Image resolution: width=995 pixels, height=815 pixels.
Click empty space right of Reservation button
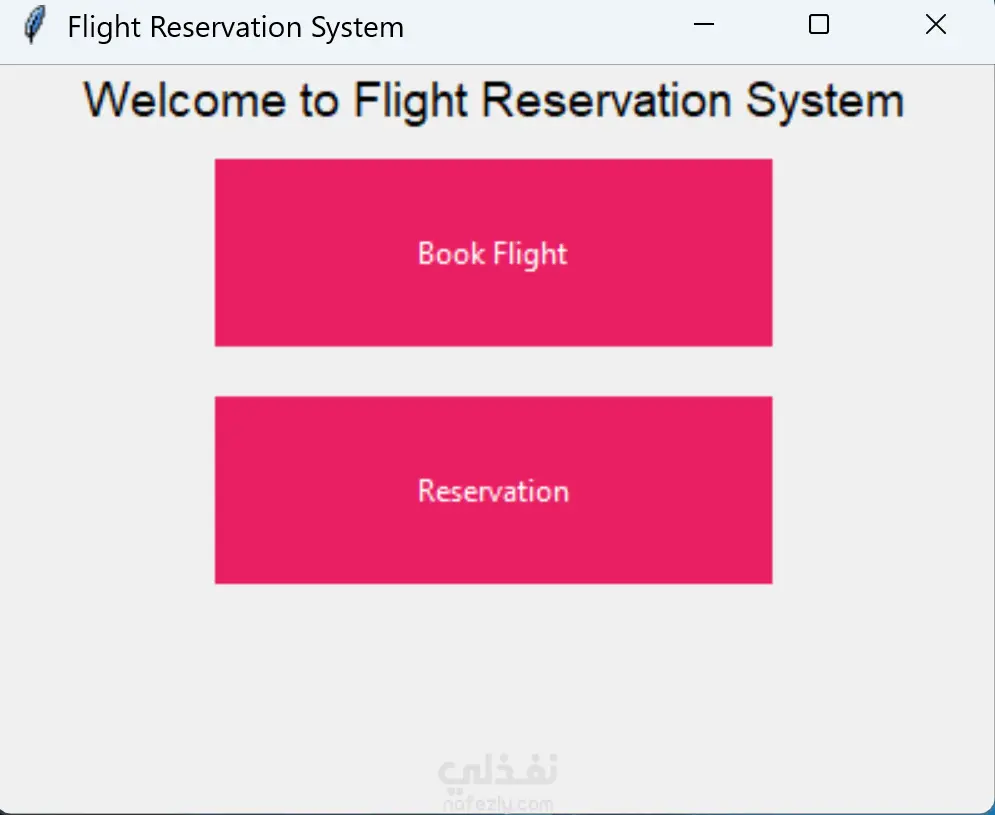882,490
